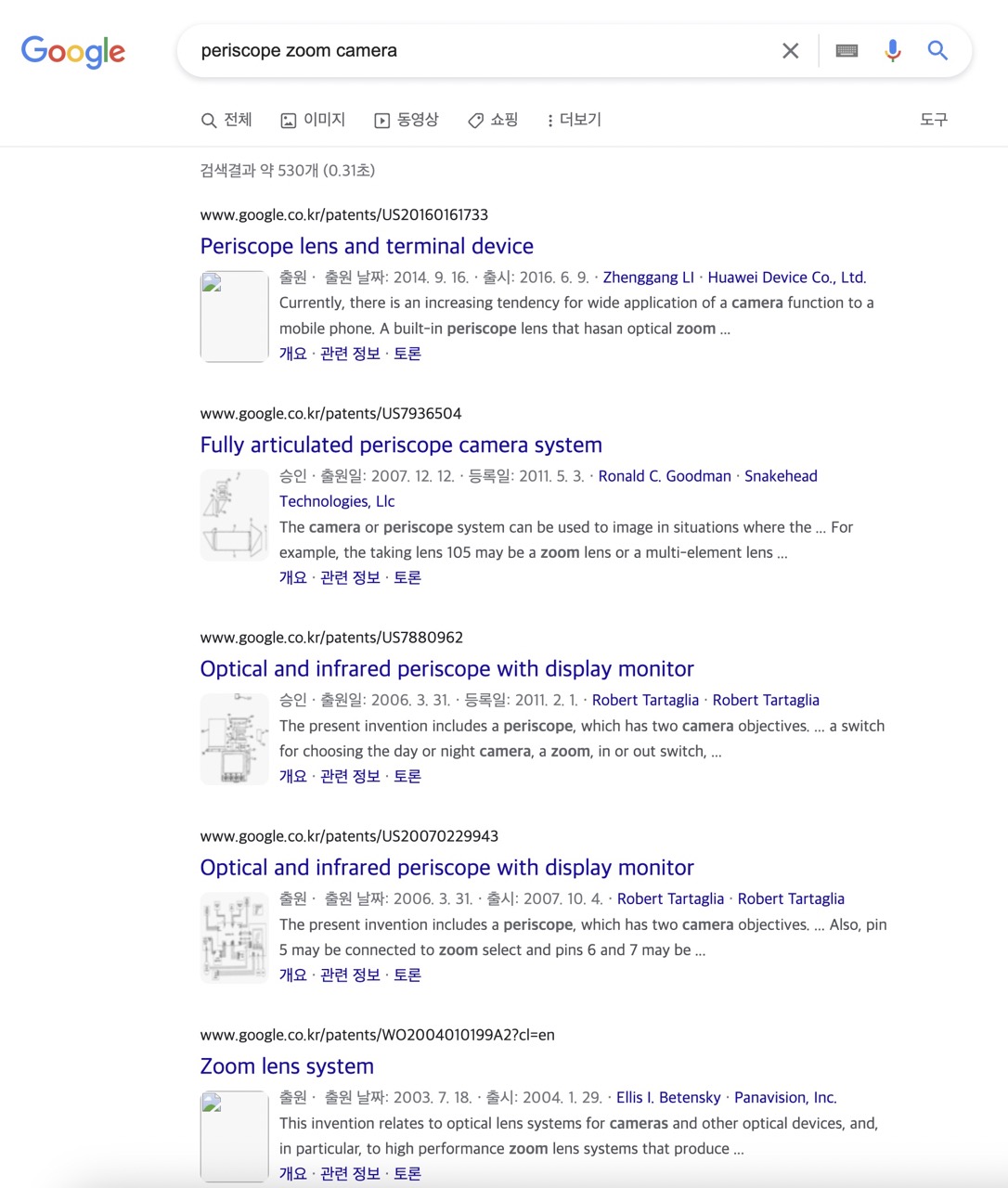1008x1188 pixels.
Task: Click Panavision, Inc. assignee link
Action: (x=785, y=1097)
